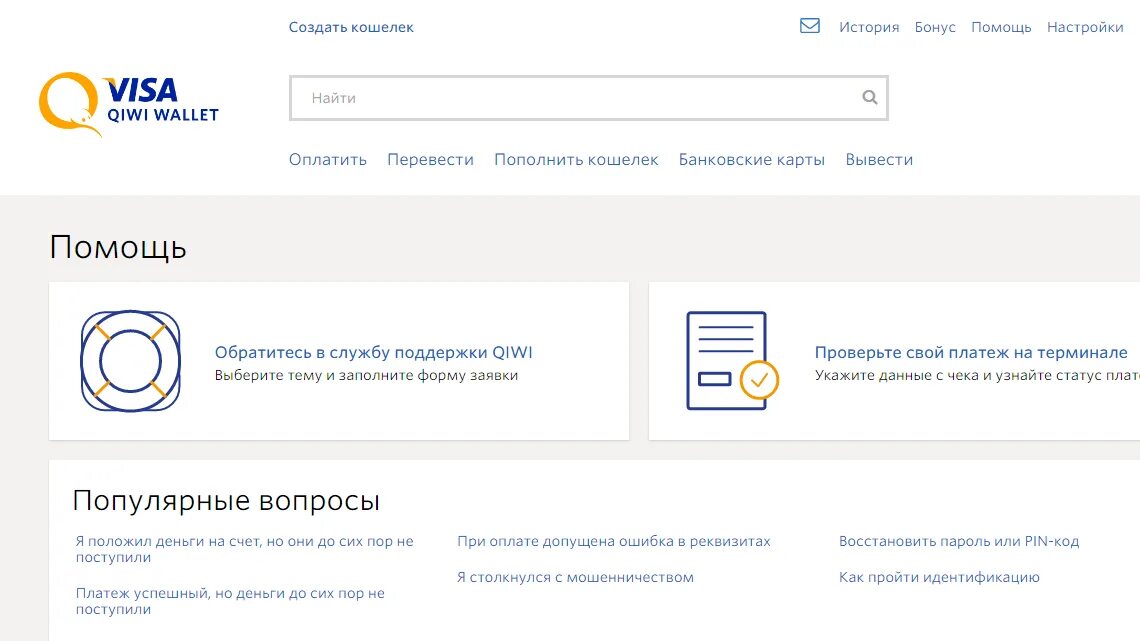
Task: Open question Платеж успешный, но деньги не поступили
Action: 230,601
